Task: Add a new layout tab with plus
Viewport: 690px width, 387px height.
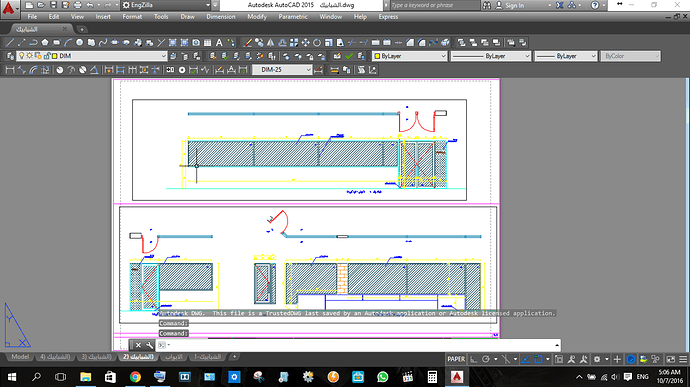Action: [x=235, y=357]
